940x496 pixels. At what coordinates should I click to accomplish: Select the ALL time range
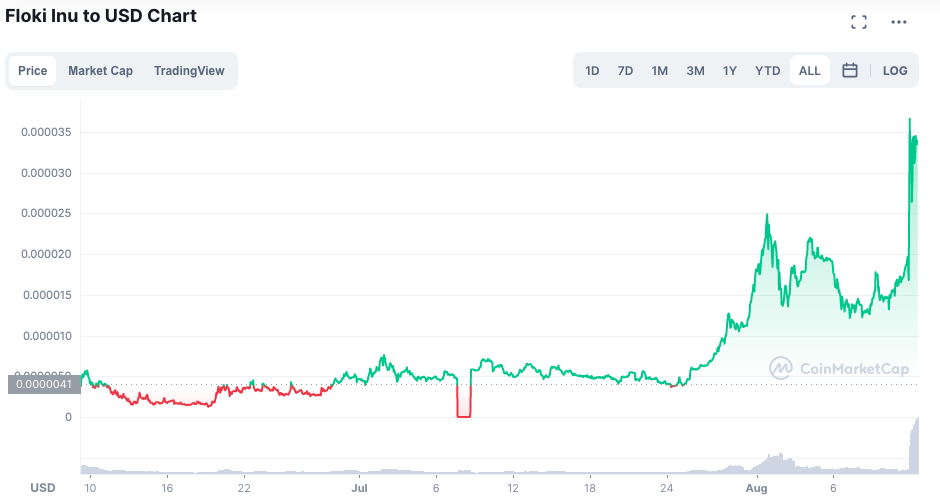click(x=809, y=71)
